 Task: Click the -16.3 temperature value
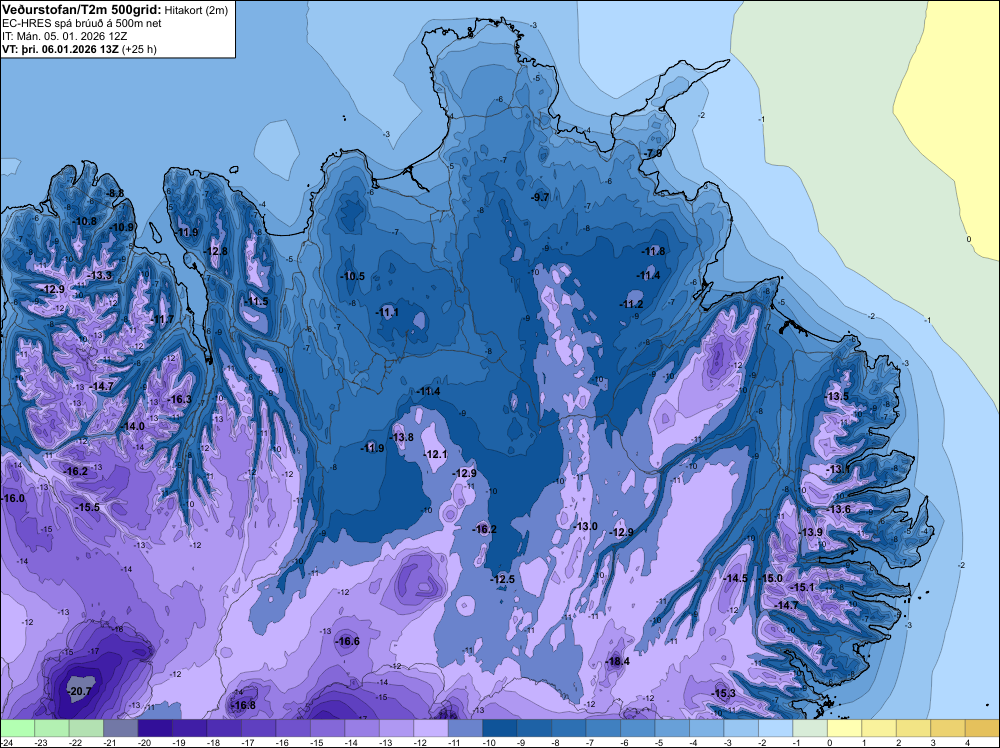179,399
